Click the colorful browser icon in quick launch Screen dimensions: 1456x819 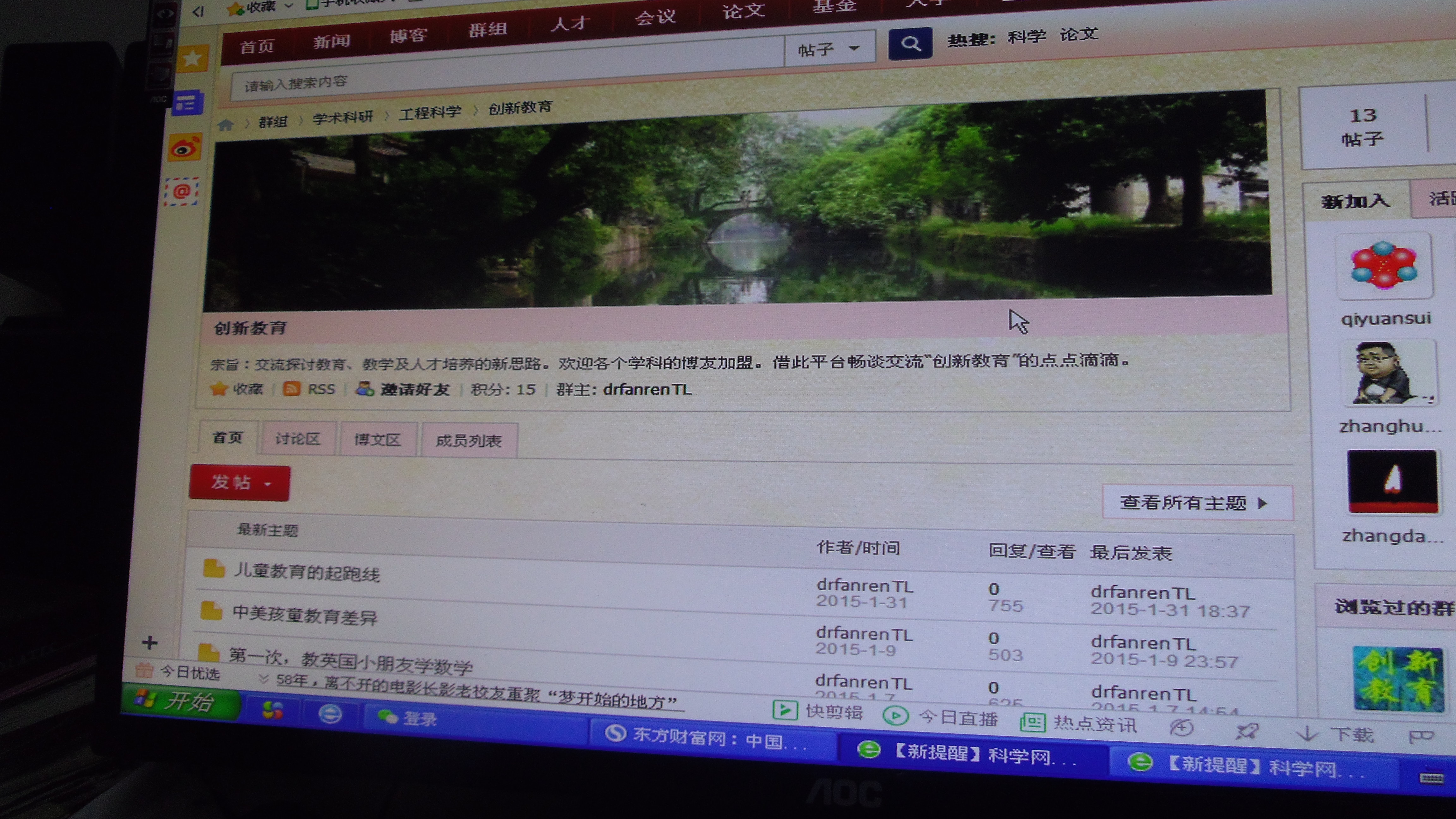coord(273,710)
